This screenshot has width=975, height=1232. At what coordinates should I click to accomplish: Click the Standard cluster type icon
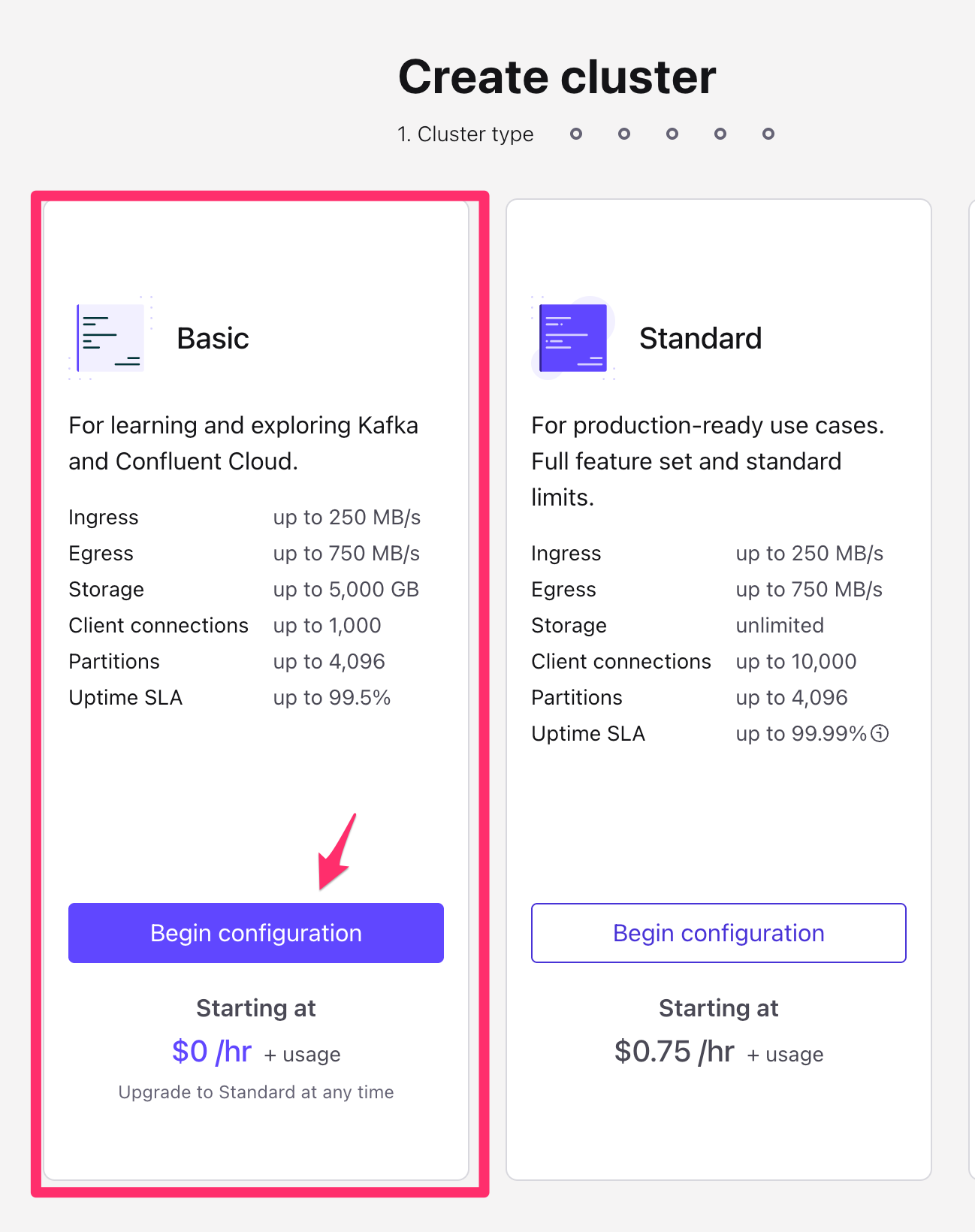(x=573, y=338)
